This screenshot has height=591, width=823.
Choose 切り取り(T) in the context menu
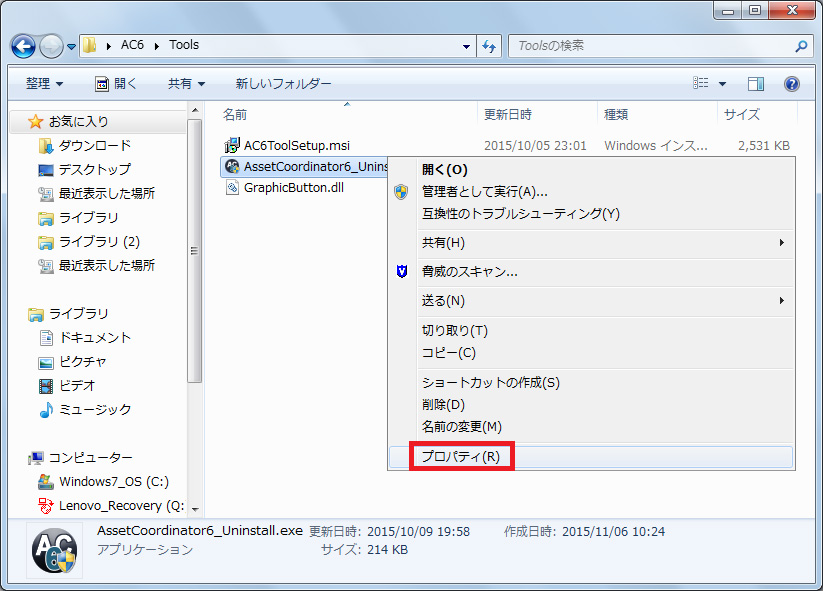point(592,331)
